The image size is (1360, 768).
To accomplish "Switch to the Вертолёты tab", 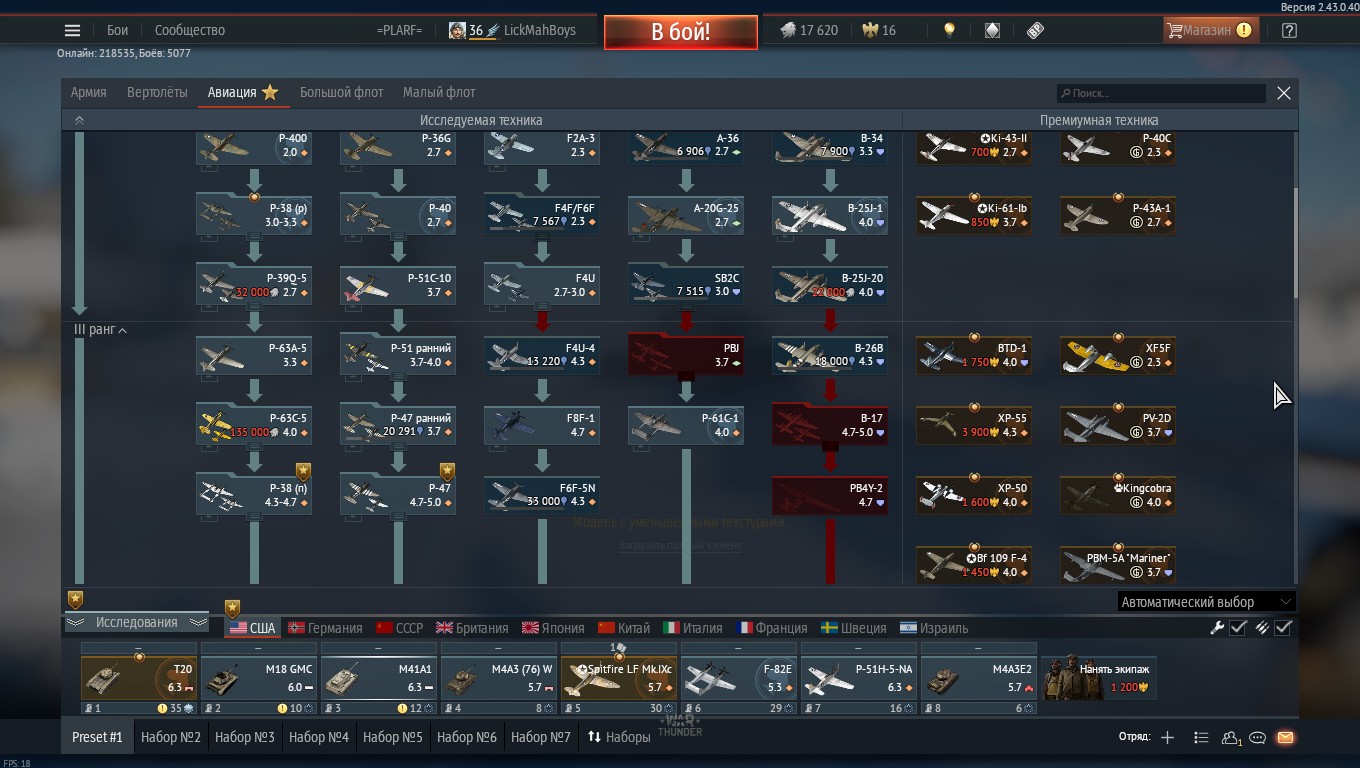I will [157, 92].
